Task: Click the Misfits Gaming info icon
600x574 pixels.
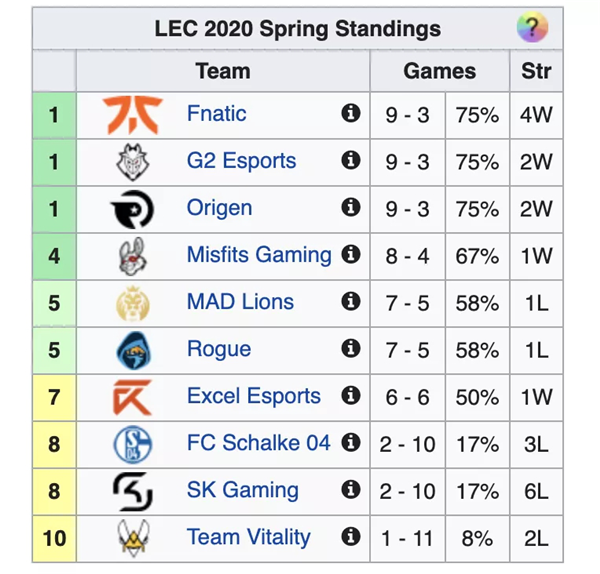Action: coord(351,254)
